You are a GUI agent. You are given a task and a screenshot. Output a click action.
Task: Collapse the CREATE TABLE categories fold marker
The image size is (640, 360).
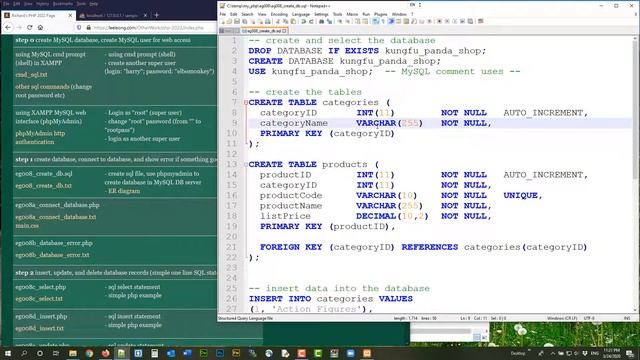pos(246,102)
